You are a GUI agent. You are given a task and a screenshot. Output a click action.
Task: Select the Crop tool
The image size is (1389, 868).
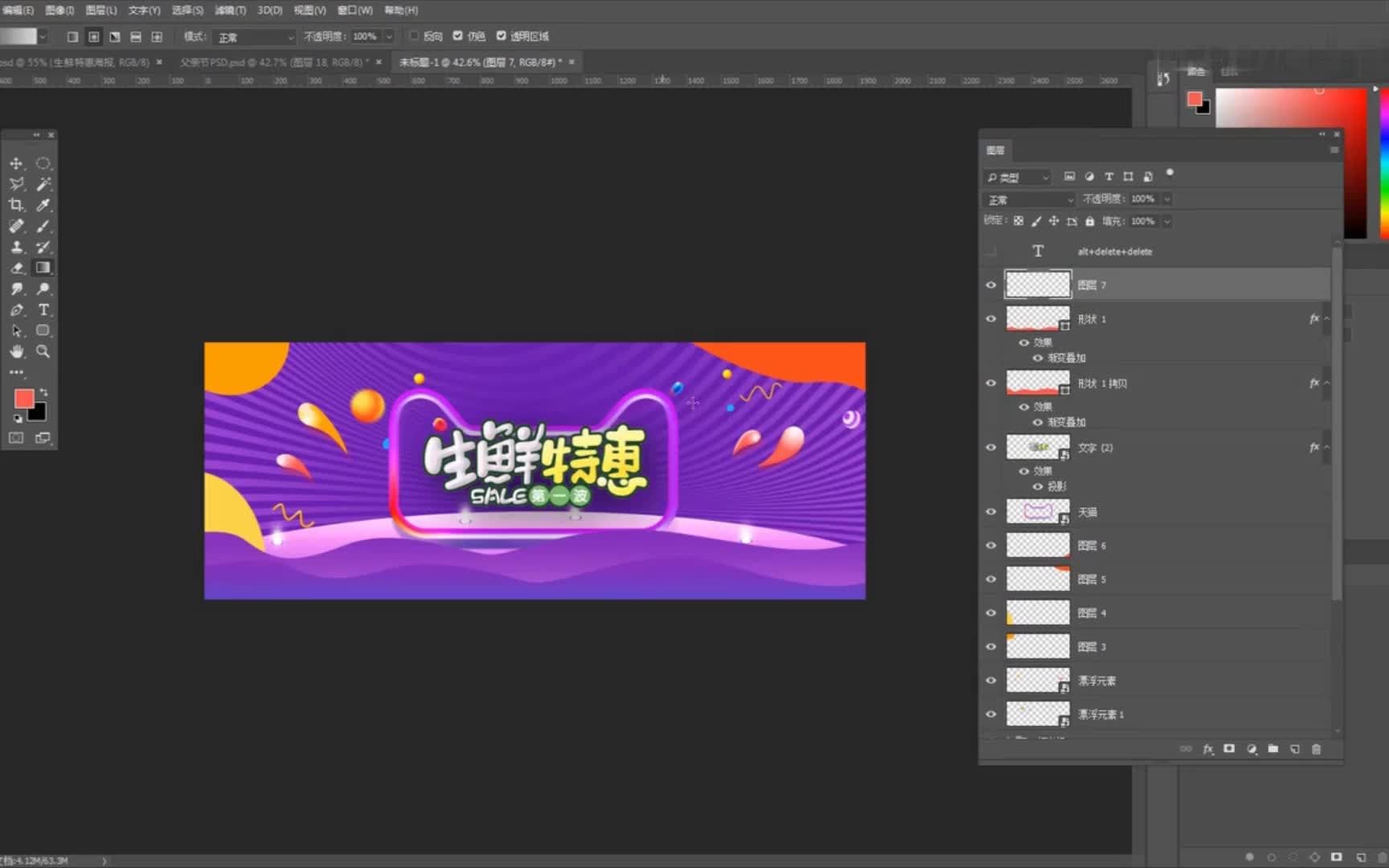click(x=17, y=205)
